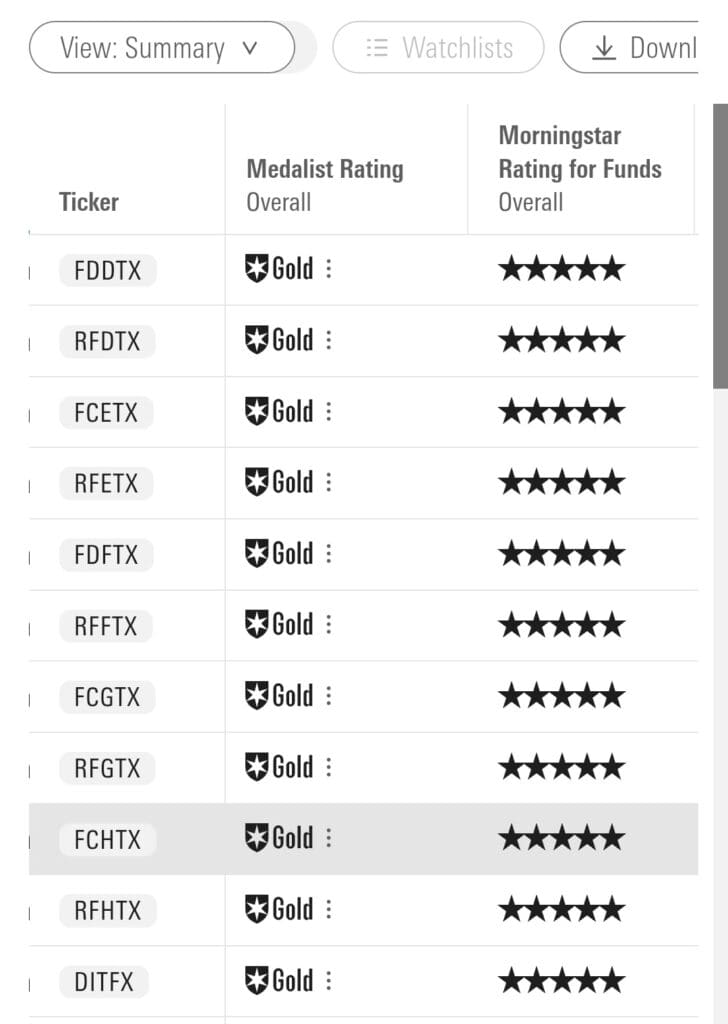Click the vertical scrollbar thumb on the right
This screenshot has width=728, height=1024.
pyautogui.click(x=720, y=246)
